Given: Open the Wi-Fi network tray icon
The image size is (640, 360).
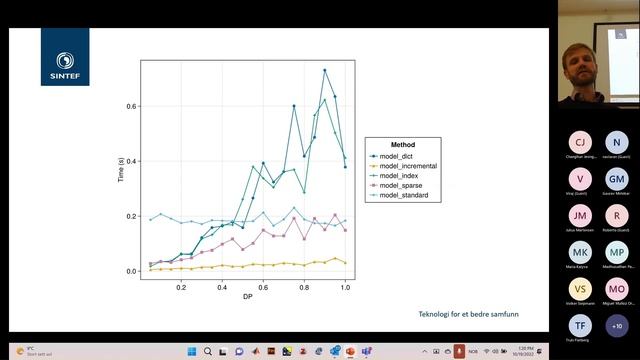Looking at the screenshot, I should pos(487,351).
